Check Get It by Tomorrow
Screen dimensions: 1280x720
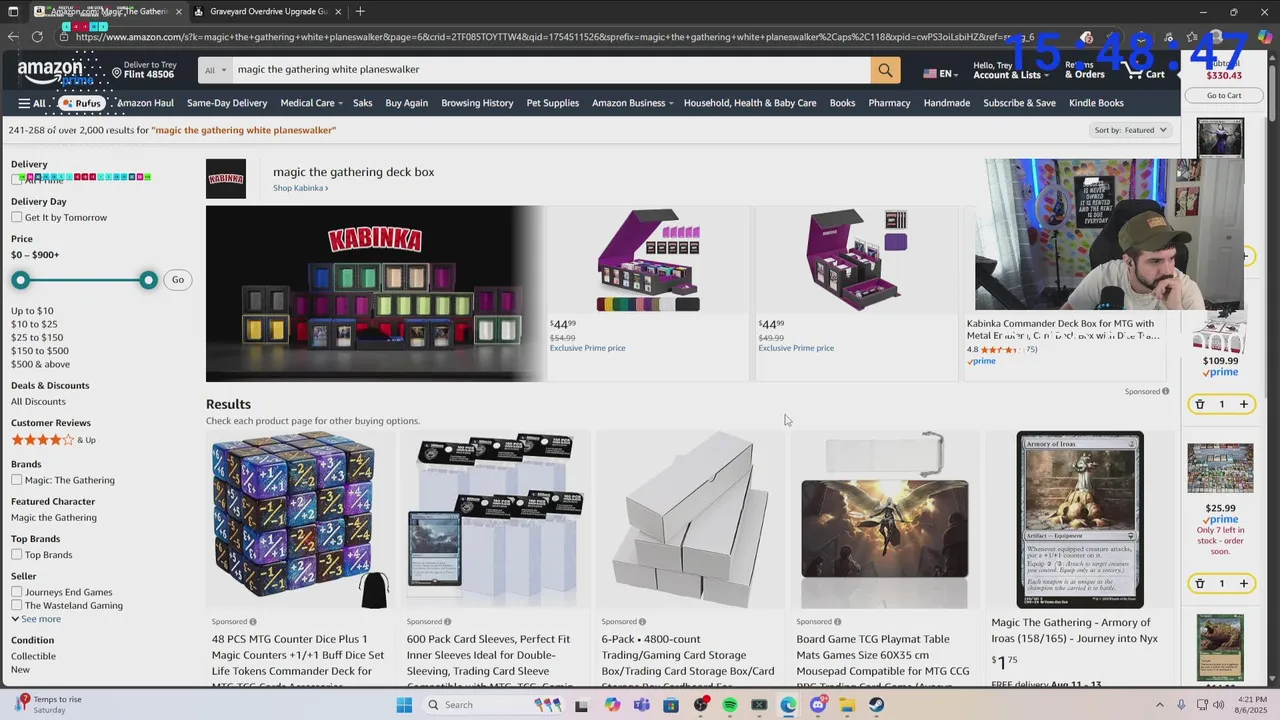[x=17, y=218]
